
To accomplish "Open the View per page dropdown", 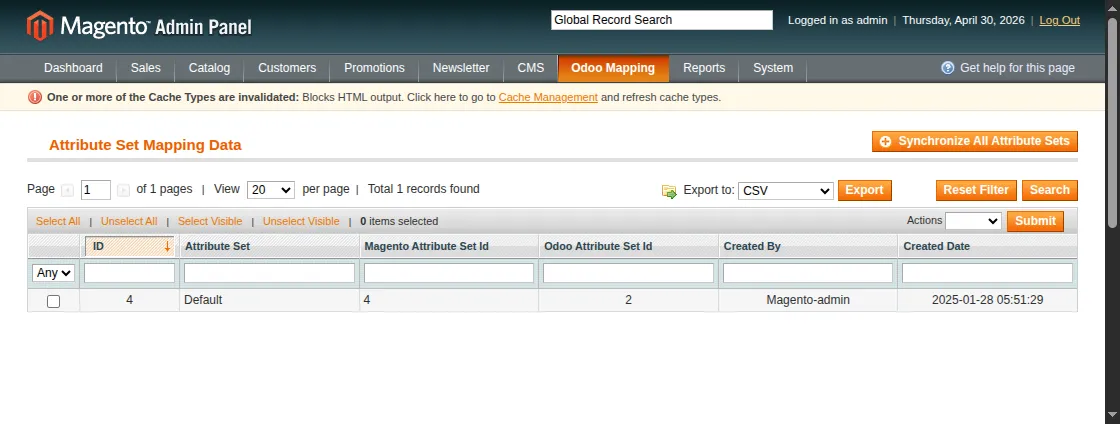I will coord(271,190).
